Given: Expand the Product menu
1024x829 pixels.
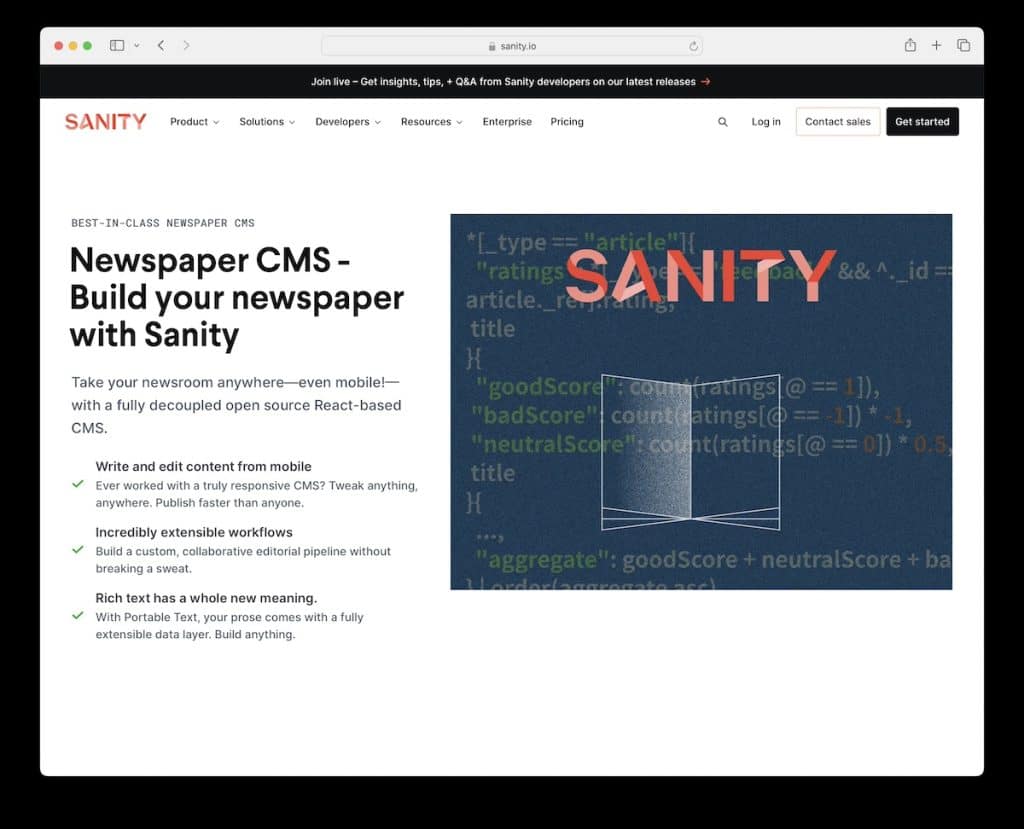Looking at the screenshot, I should click(194, 122).
